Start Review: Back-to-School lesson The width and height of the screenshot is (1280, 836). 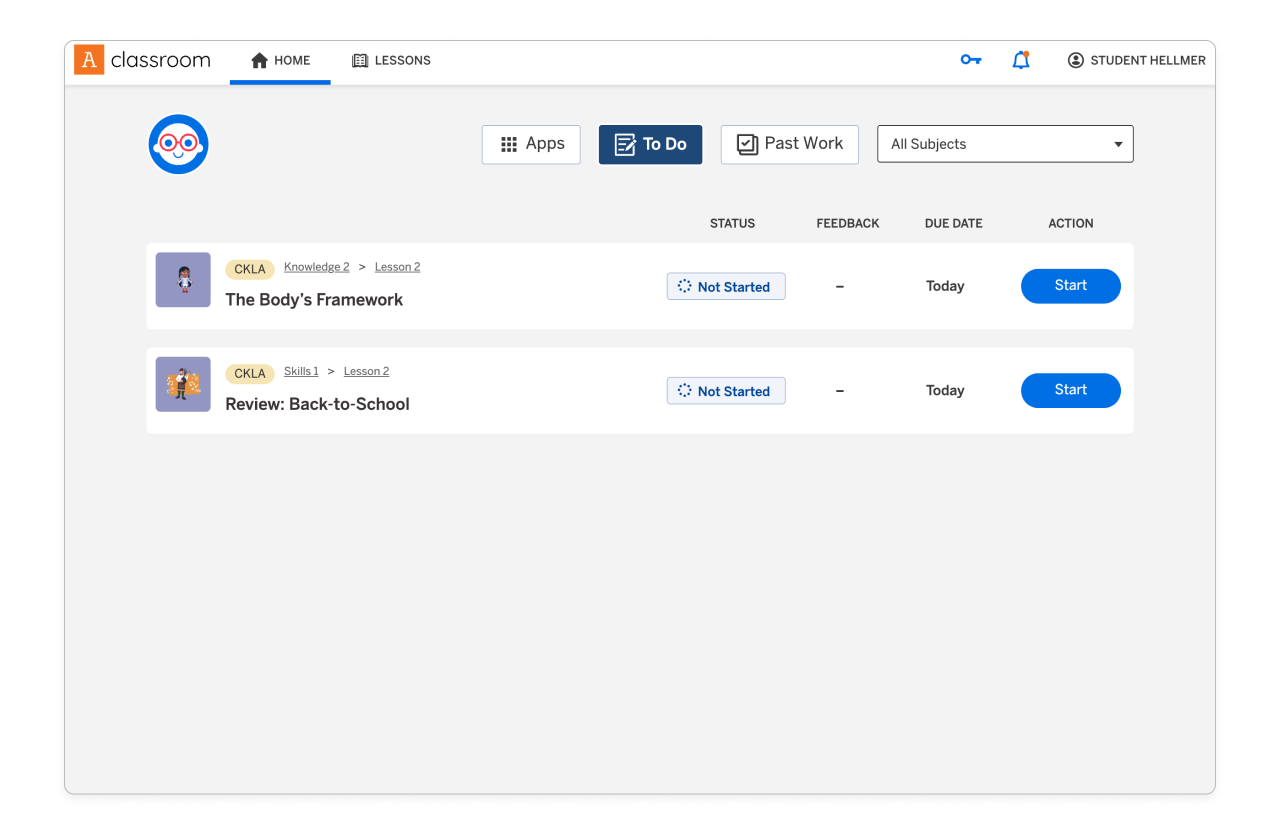click(1070, 390)
